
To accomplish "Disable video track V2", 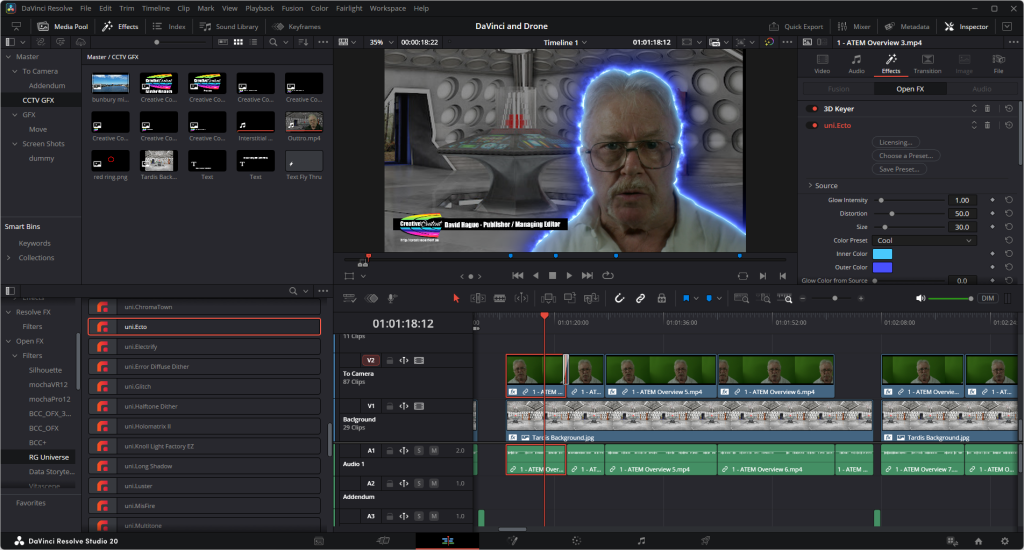I will (x=419, y=361).
